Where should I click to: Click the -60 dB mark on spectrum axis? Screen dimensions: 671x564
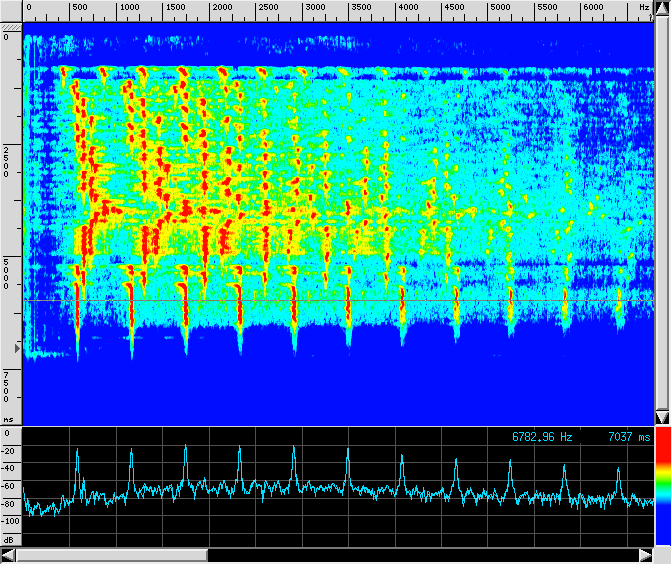[x=10, y=486]
